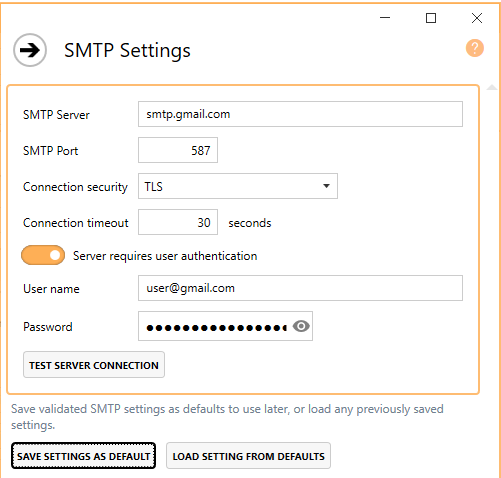Image resolution: width=501 pixels, height=478 pixels.
Task: Click the User name input field
Action: [x=300, y=288]
